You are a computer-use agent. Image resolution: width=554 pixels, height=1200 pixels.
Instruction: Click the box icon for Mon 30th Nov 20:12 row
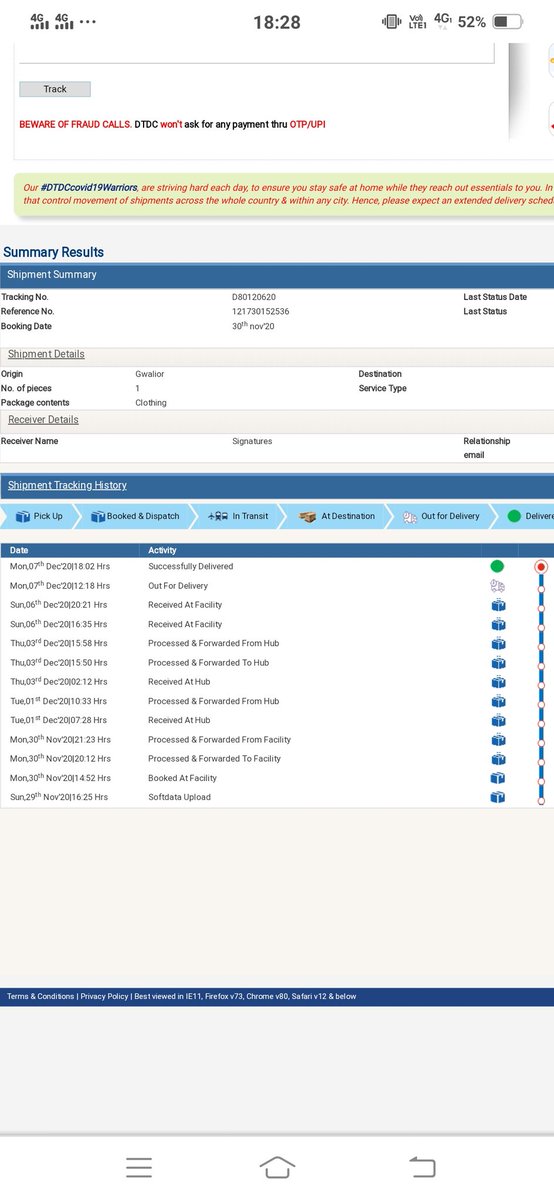point(498,759)
